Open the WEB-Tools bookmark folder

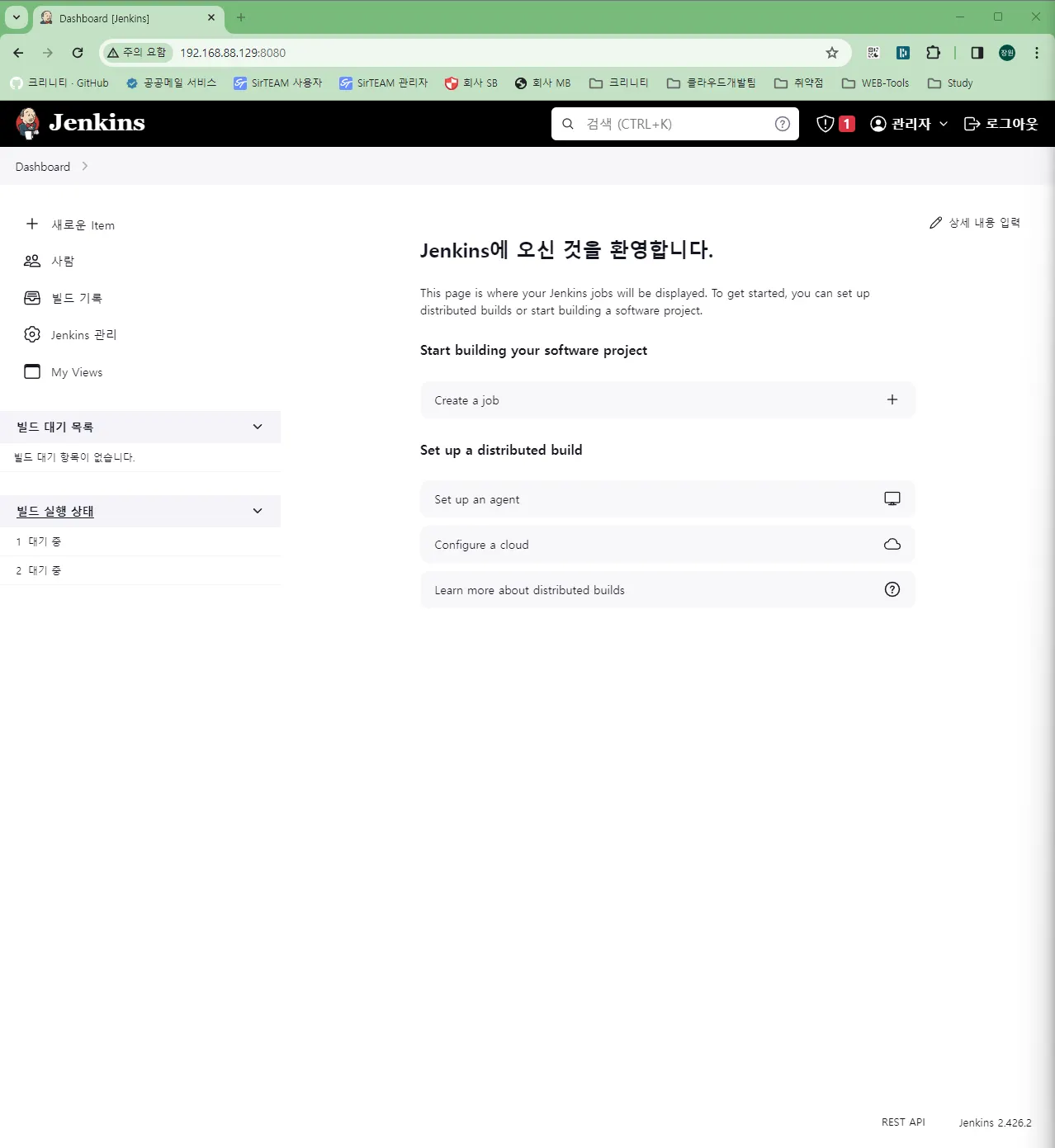(876, 83)
